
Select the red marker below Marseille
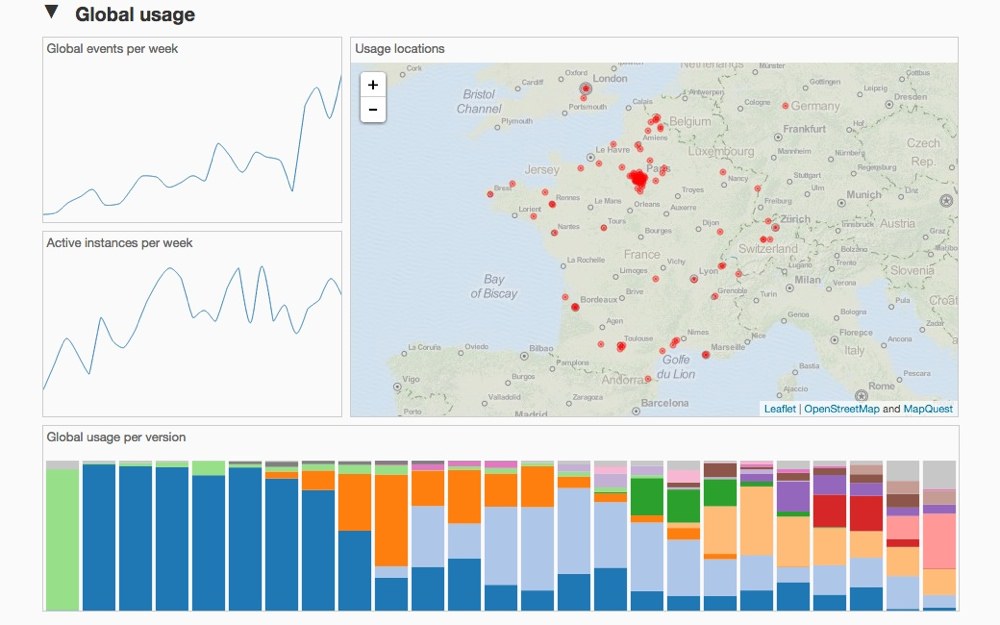(x=706, y=355)
